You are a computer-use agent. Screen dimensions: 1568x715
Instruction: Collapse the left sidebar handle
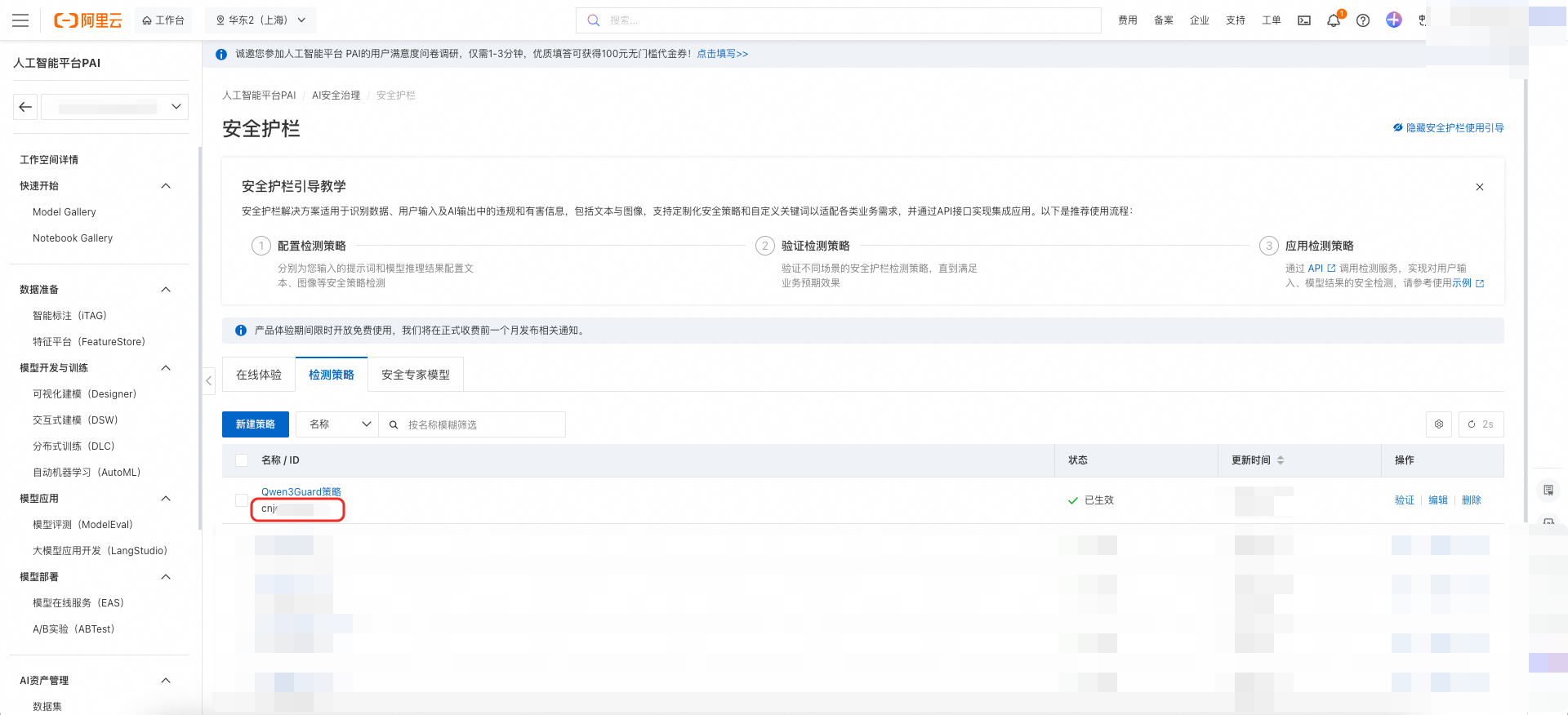pyautogui.click(x=209, y=380)
